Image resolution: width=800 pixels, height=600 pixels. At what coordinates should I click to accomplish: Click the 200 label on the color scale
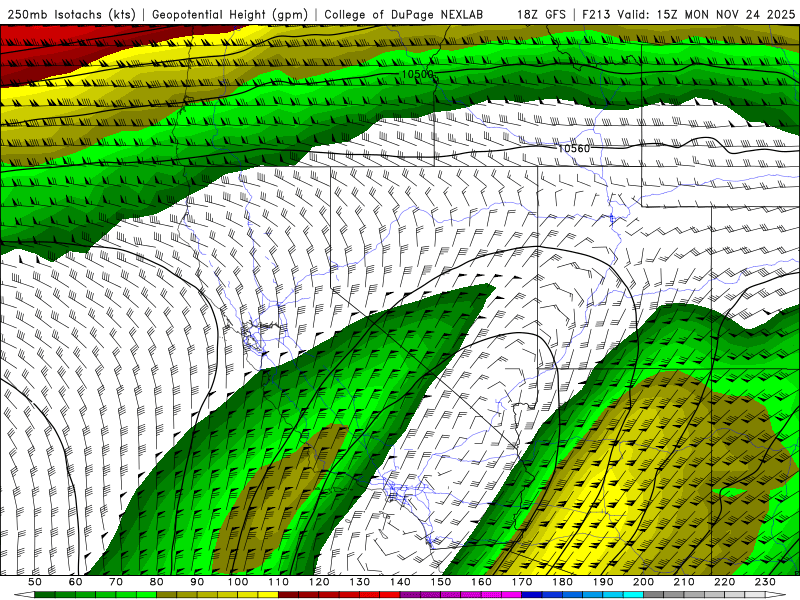(644, 582)
